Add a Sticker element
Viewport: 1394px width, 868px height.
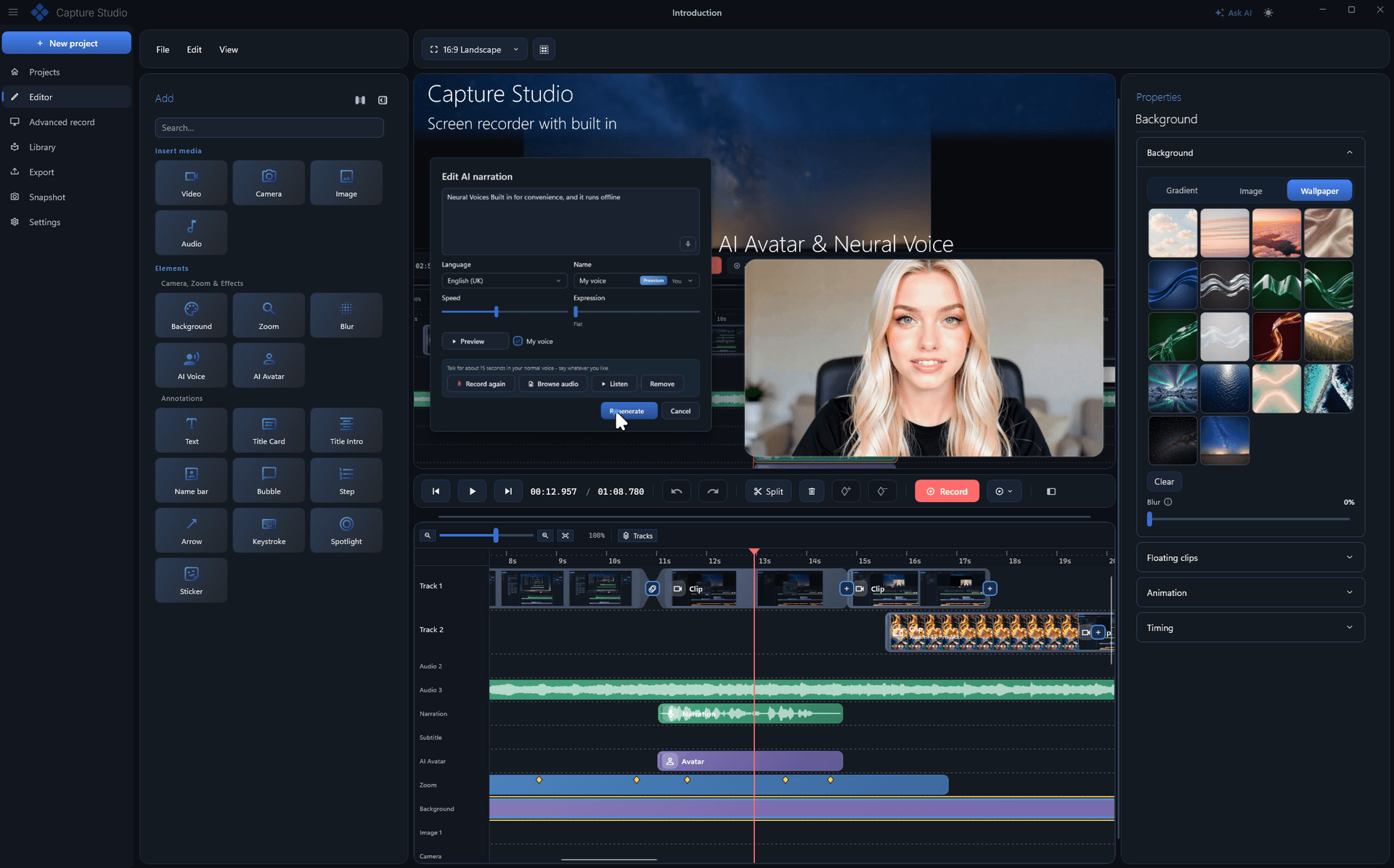[191, 580]
